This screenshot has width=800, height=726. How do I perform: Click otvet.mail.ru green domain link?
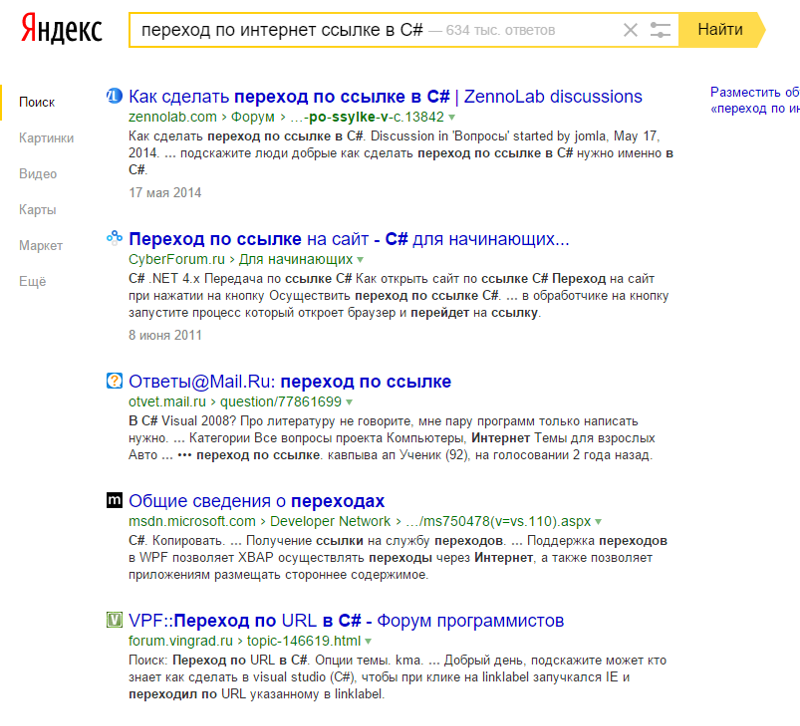click(x=167, y=402)
